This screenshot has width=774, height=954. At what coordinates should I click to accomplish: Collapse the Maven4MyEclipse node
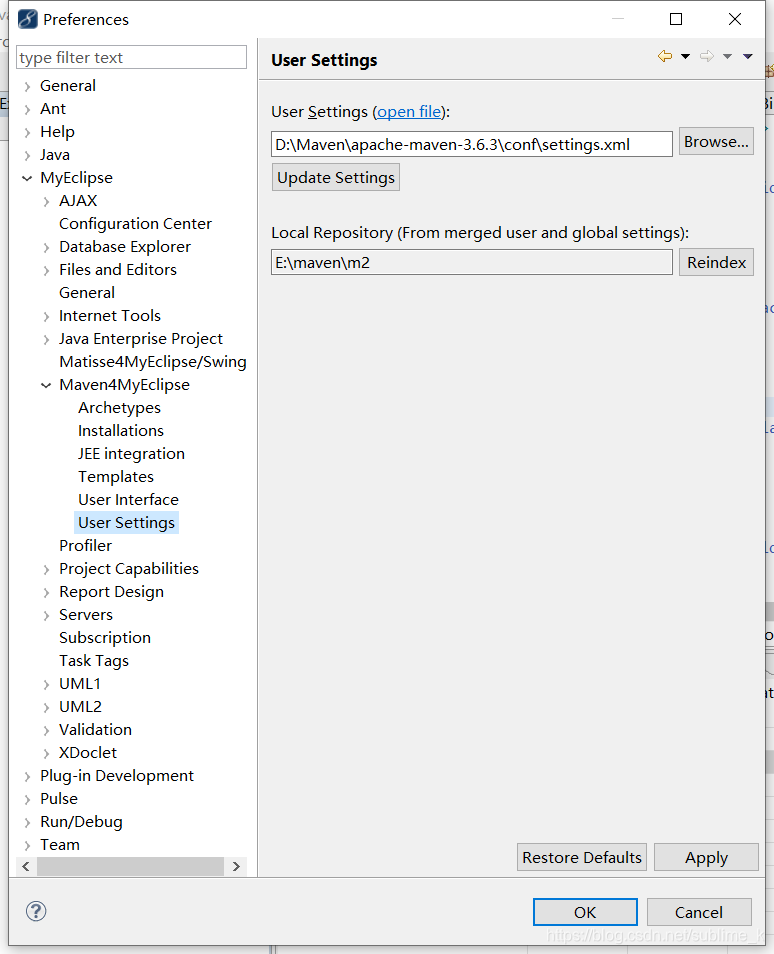(46, 385)
